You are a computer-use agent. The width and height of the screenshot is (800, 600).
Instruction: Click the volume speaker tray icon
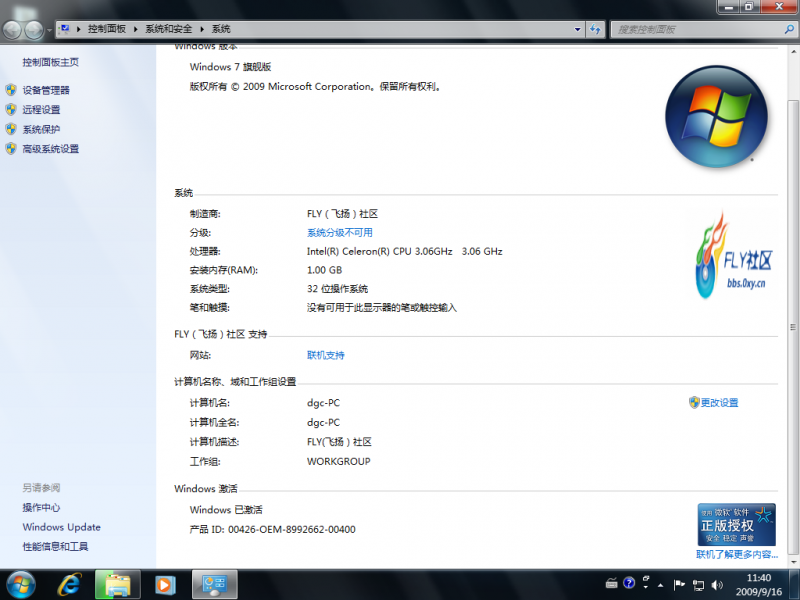(x=717, y=585)
